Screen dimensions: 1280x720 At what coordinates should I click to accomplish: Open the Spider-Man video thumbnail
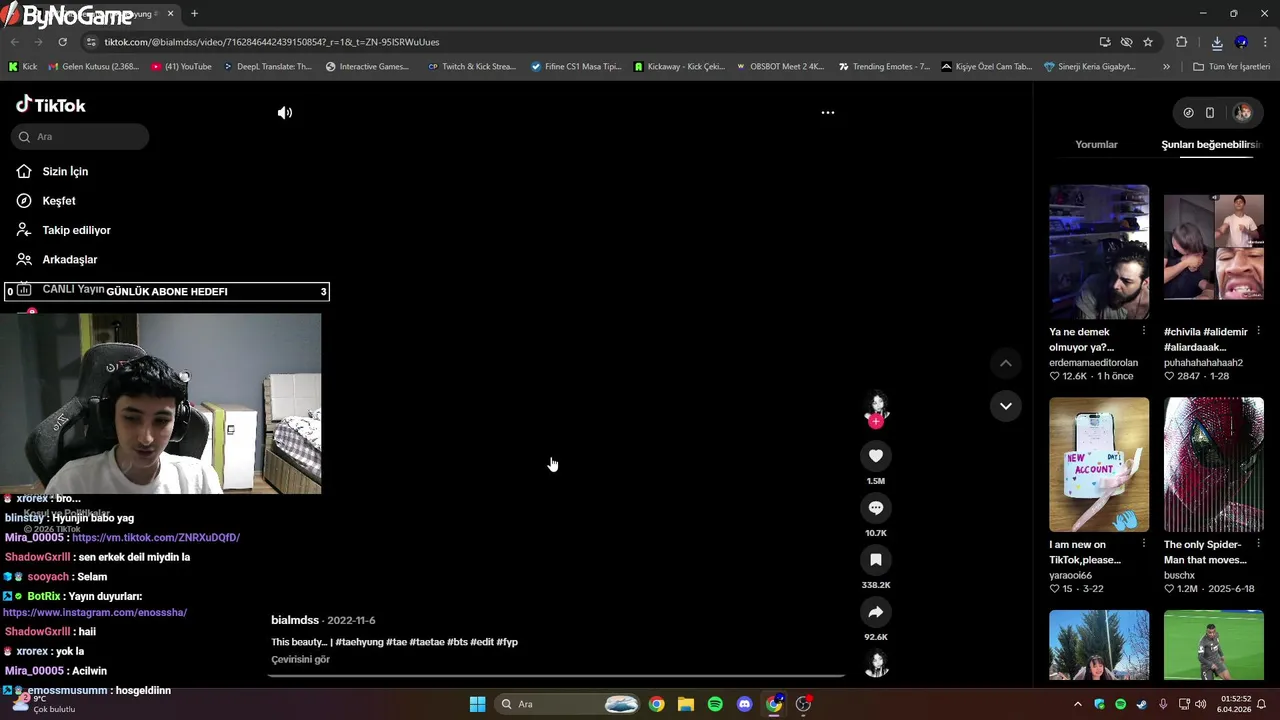point(1214,465)
